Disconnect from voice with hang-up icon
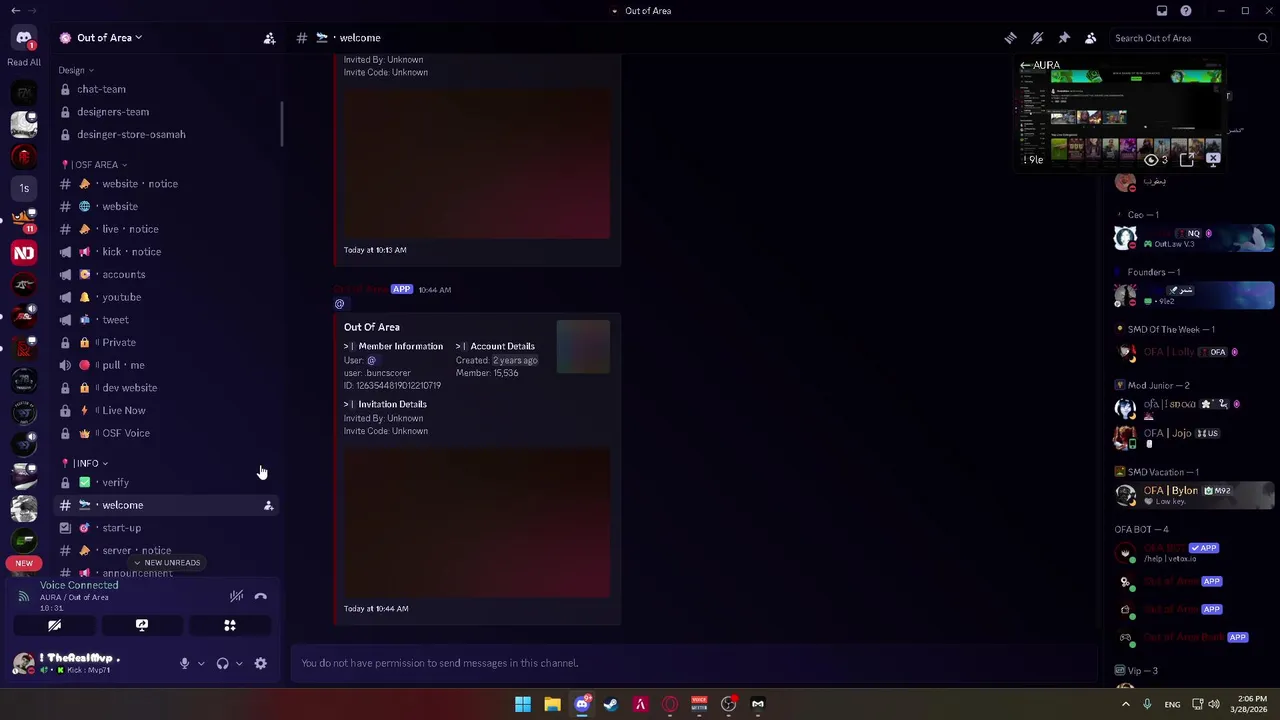Viewport: 1280px width, 720px height. (x=261, y=597)
